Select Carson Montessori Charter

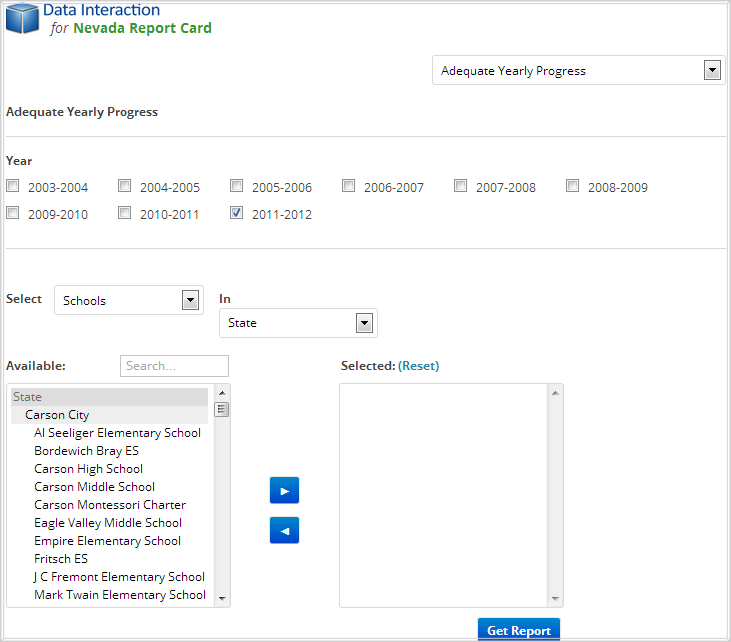pos(110,505)
